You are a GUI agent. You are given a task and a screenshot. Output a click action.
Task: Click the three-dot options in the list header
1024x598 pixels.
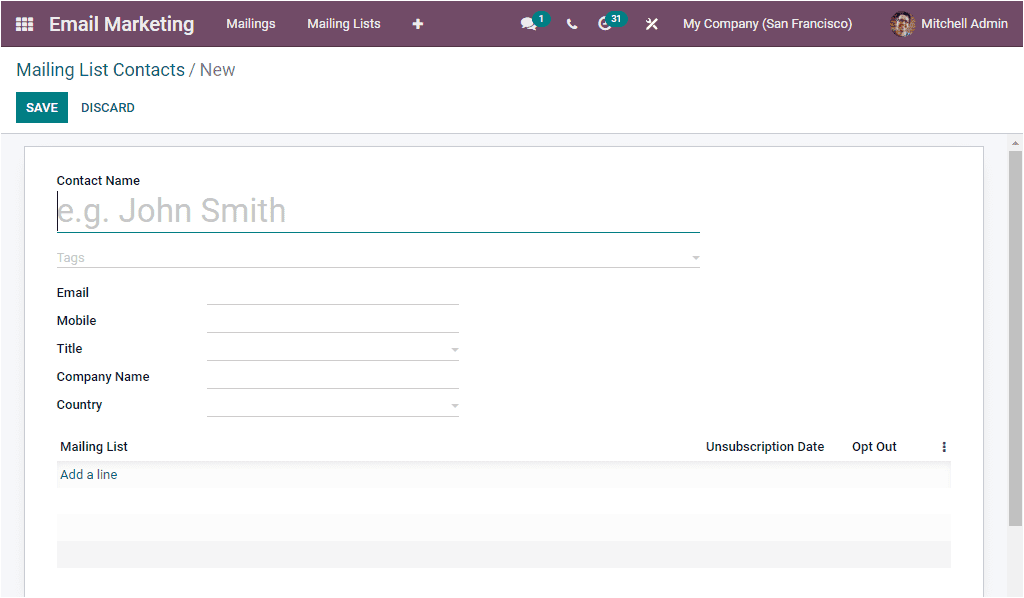coord(943,446)
